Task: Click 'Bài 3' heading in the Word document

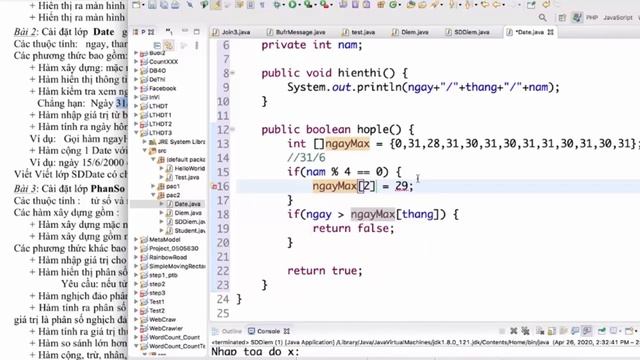Action: click(x=26, y=189)
